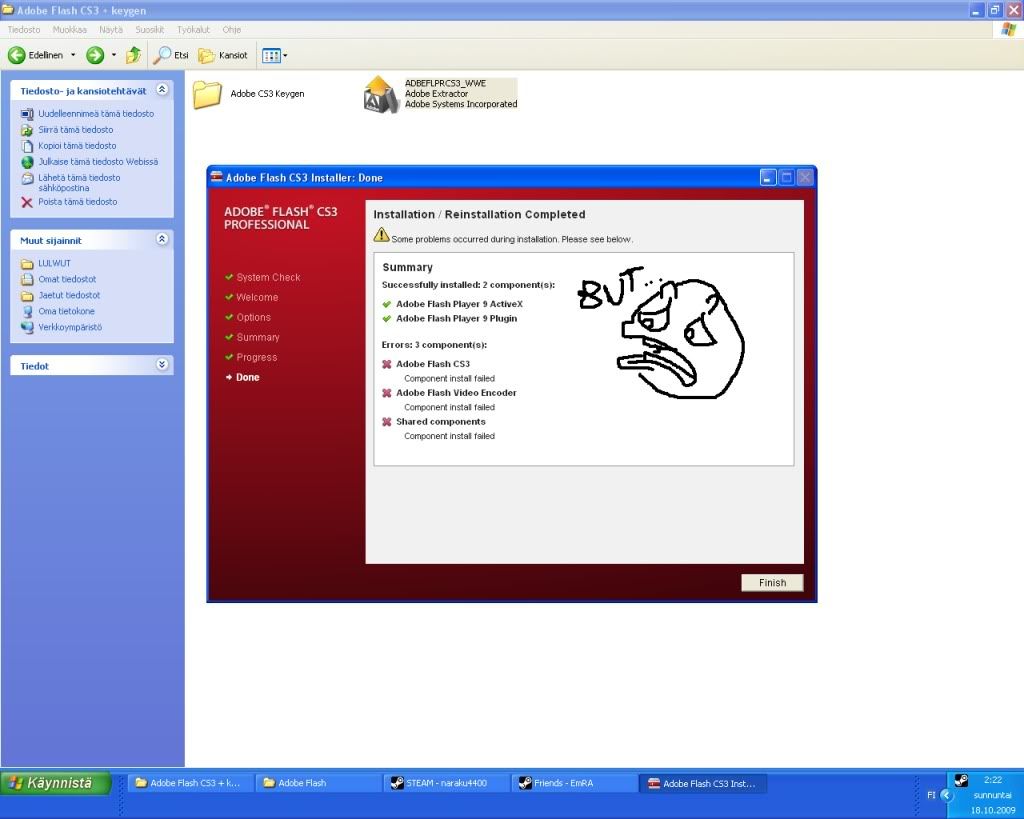1024x819 pixels.
Task: Click green check beside Flash Player 9 ActiveX
Action: pos(387,304)
